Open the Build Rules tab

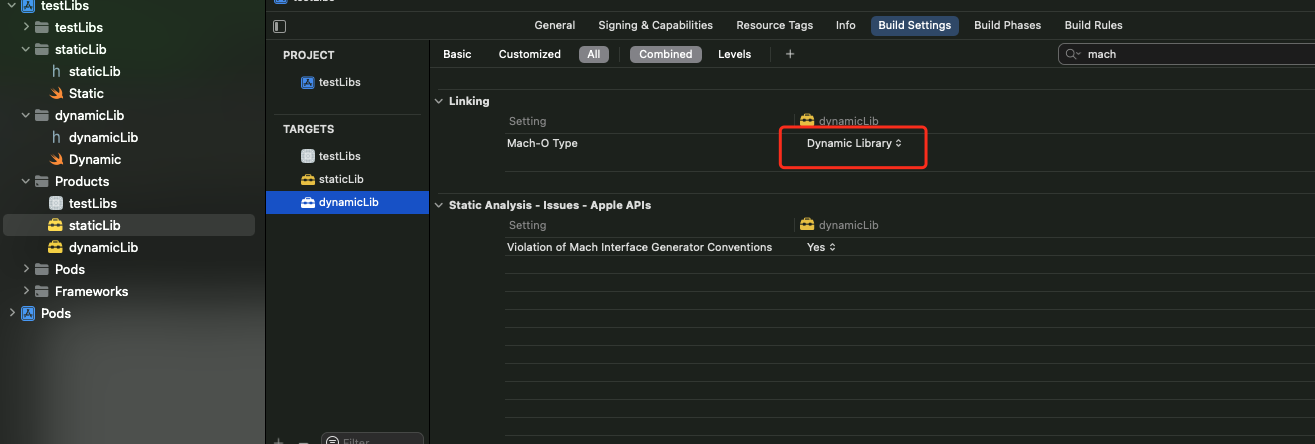(1094, 25)
